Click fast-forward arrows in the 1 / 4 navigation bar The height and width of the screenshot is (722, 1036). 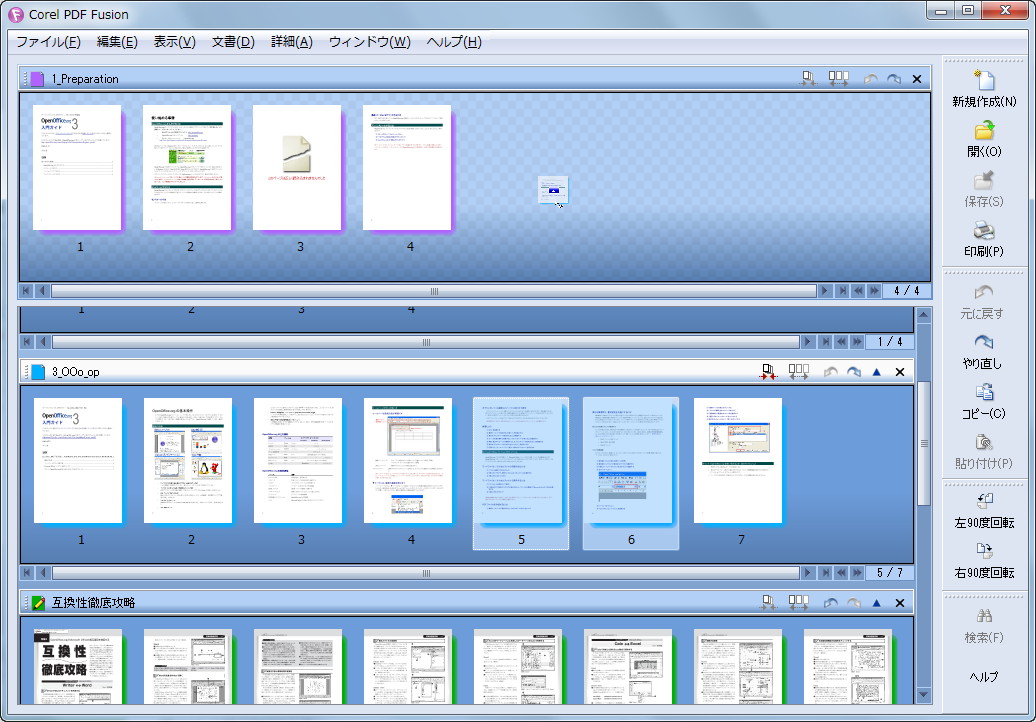[857, 342]
